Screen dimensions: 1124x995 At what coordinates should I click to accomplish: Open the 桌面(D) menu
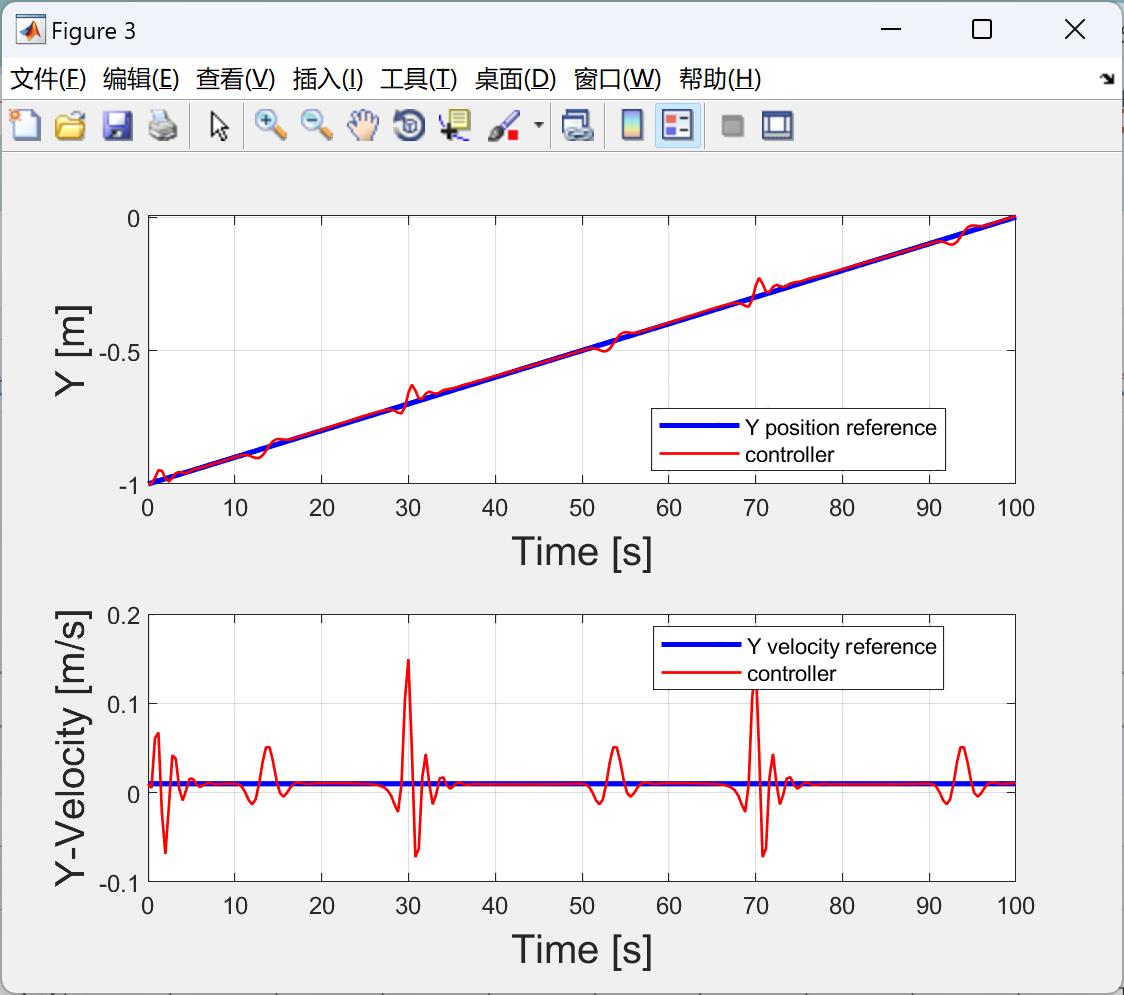pyautogui.click(x=515, y=79)
